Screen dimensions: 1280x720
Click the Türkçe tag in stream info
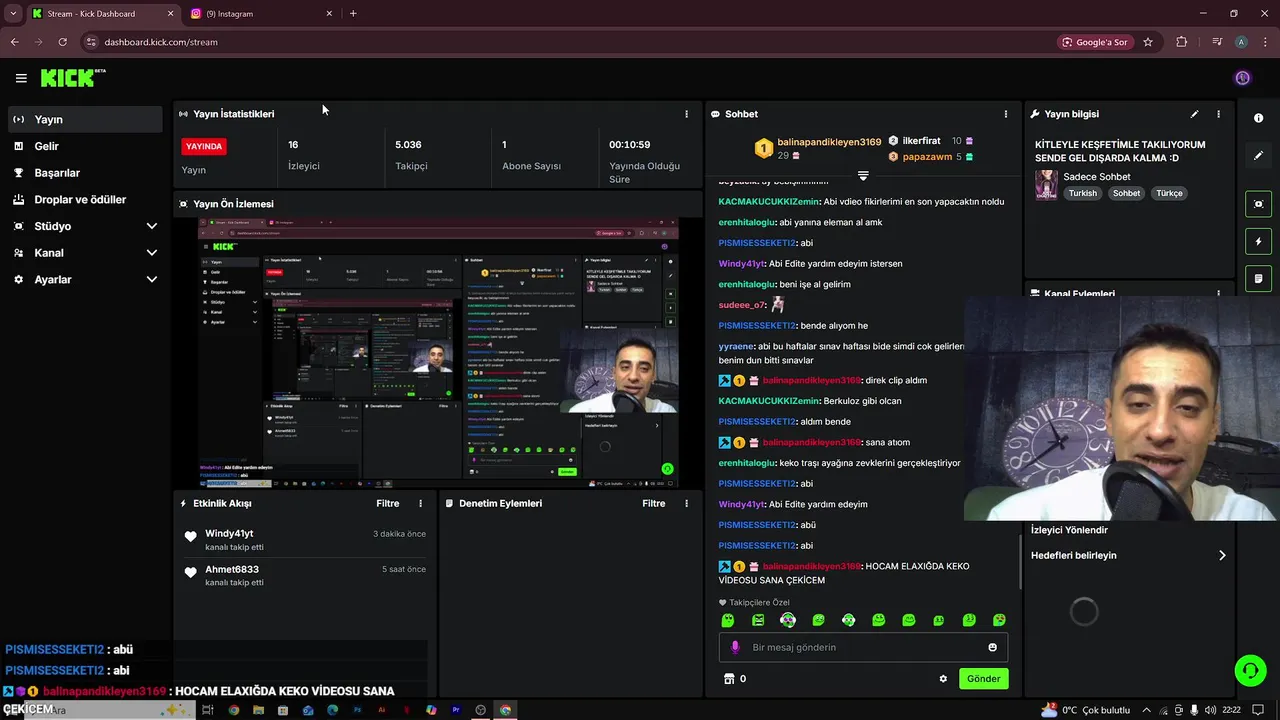1169,194
